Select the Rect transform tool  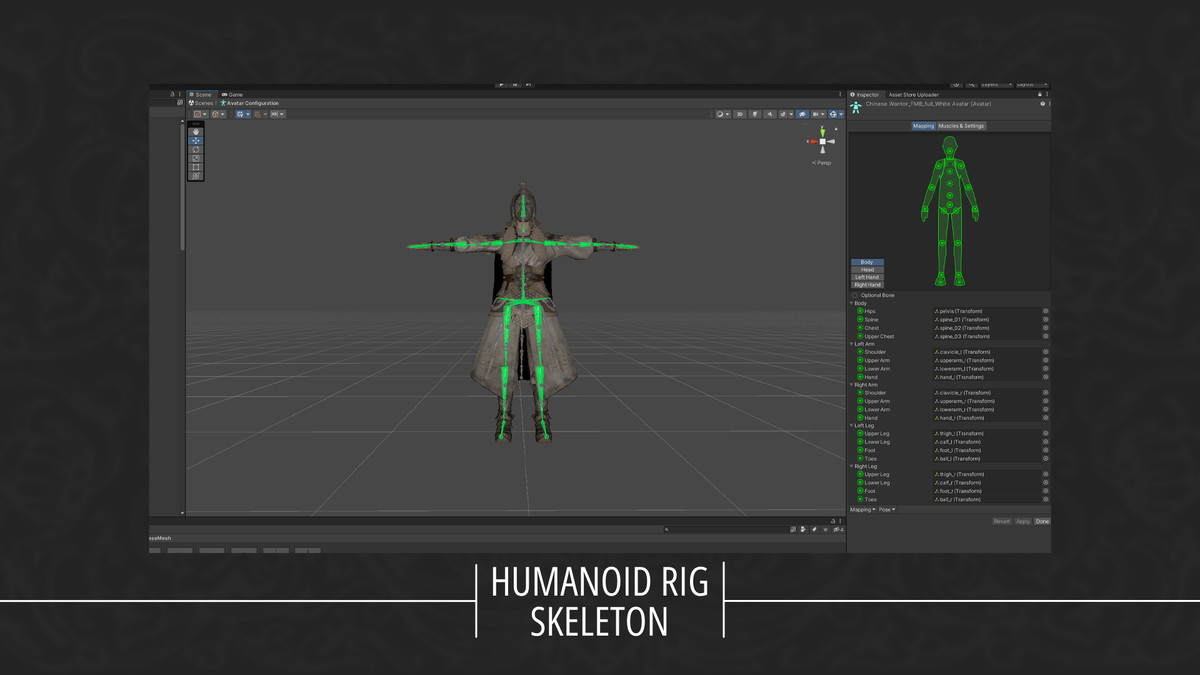[196, 167]
